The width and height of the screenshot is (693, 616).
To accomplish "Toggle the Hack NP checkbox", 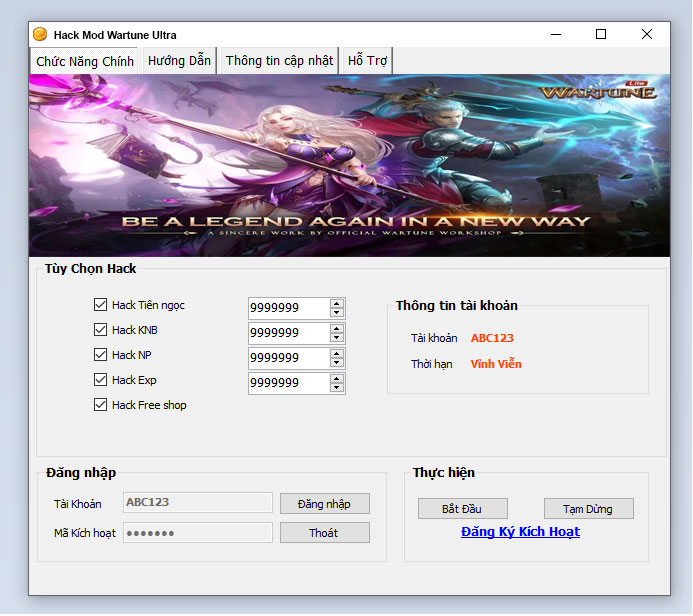I will [x=100, y=355].
